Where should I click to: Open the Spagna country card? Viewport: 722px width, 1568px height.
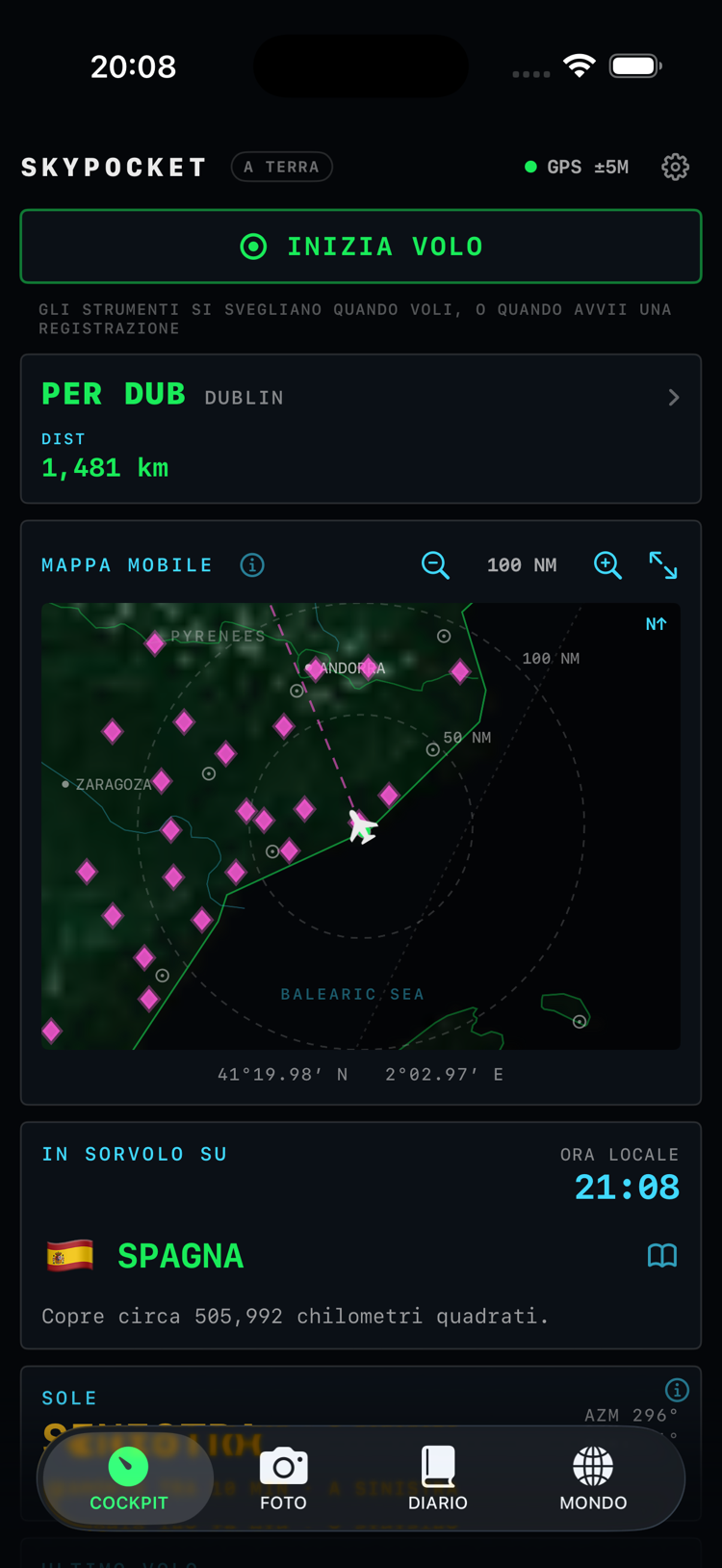pos(361,1236)
